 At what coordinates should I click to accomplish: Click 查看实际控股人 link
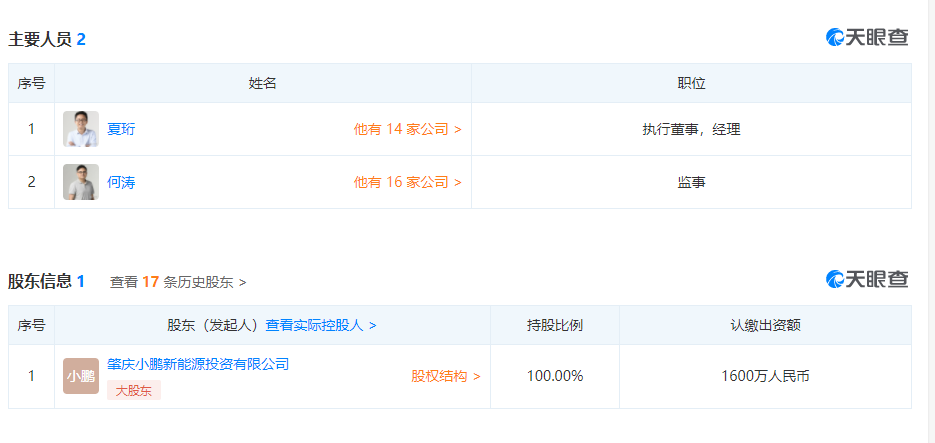[320, 325]
